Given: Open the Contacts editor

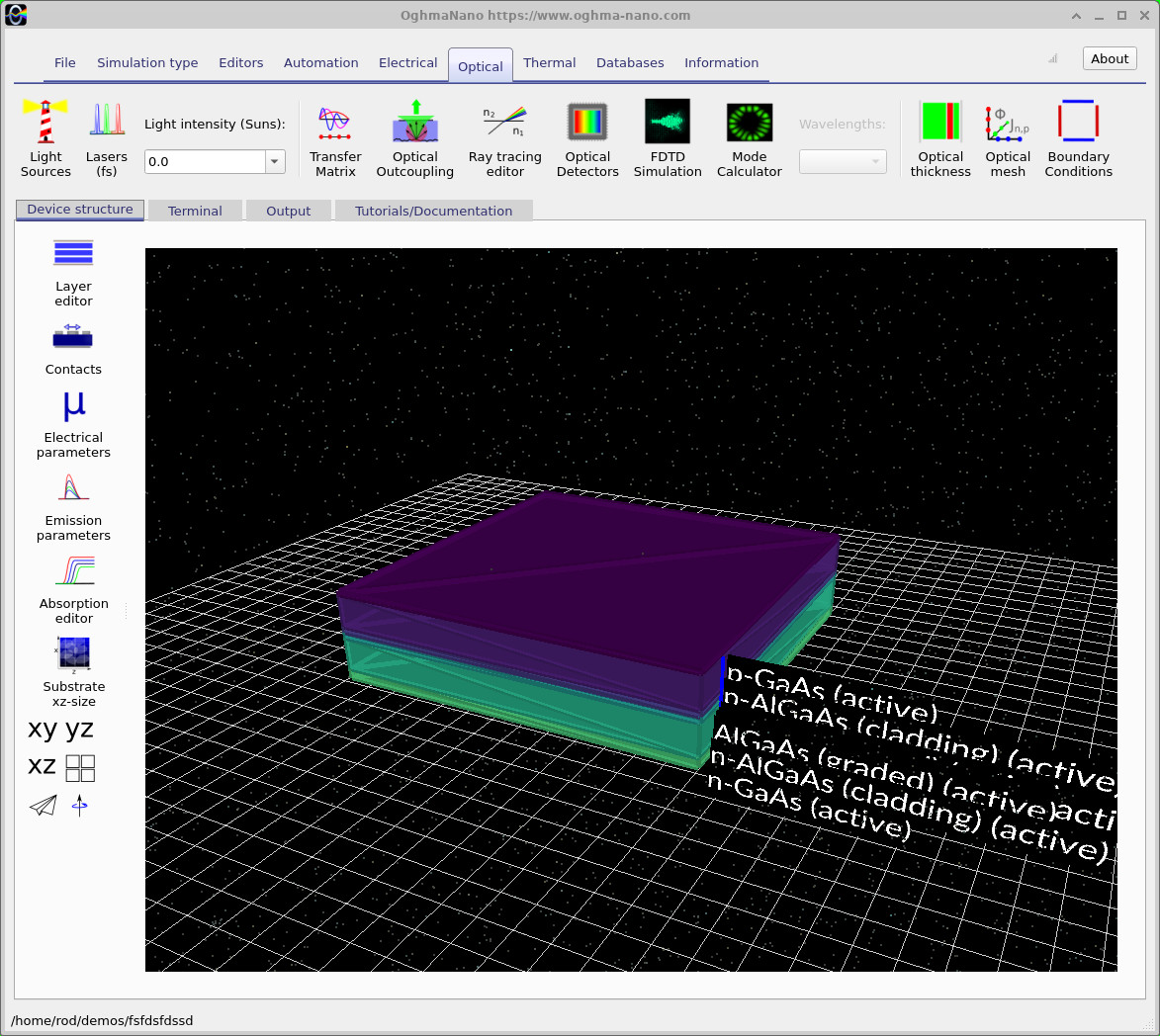Looking at the screenshot, I should tap(73, 349).
